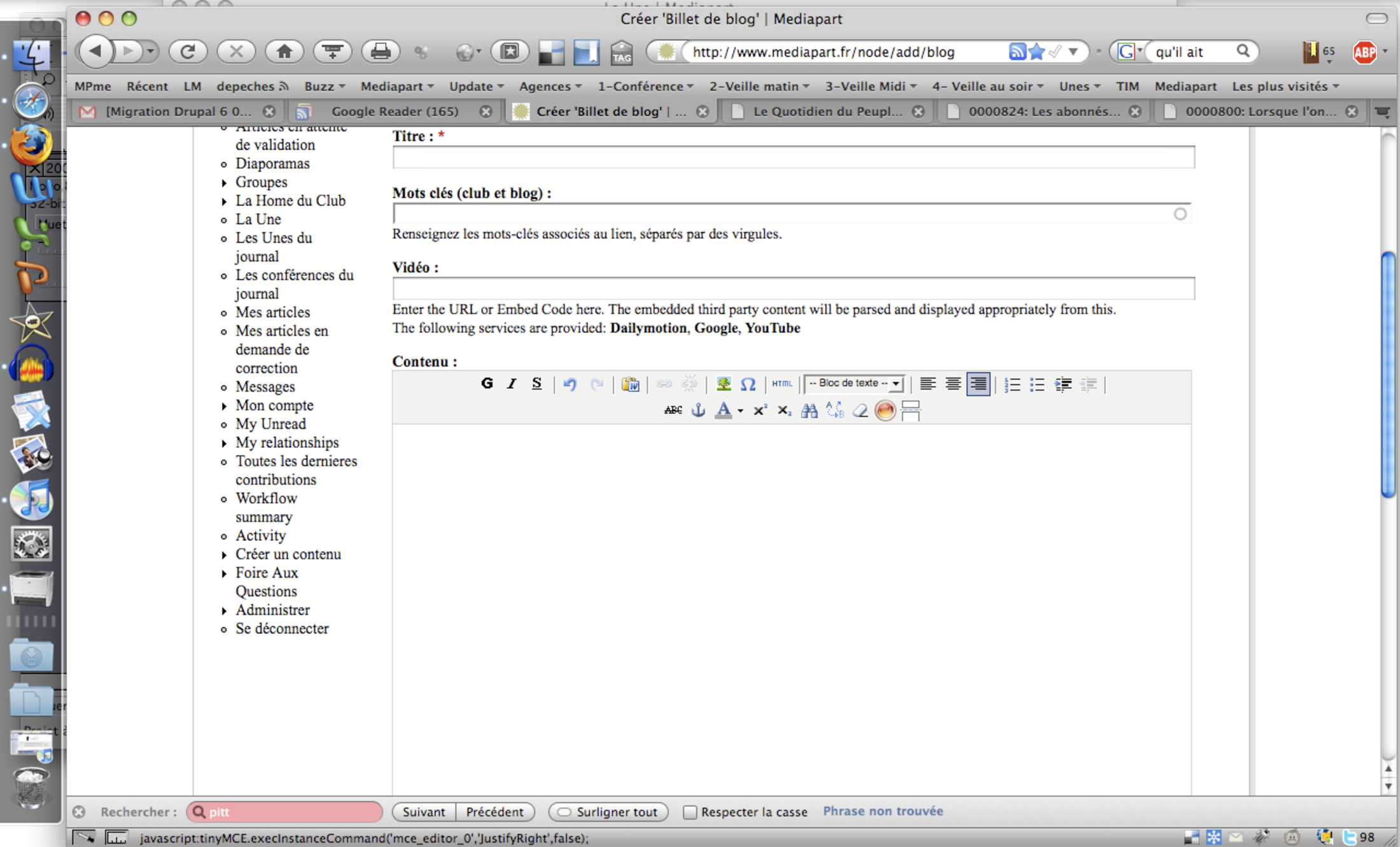
Task: Open find using the binoculars icon
Action: coord(809,410)
